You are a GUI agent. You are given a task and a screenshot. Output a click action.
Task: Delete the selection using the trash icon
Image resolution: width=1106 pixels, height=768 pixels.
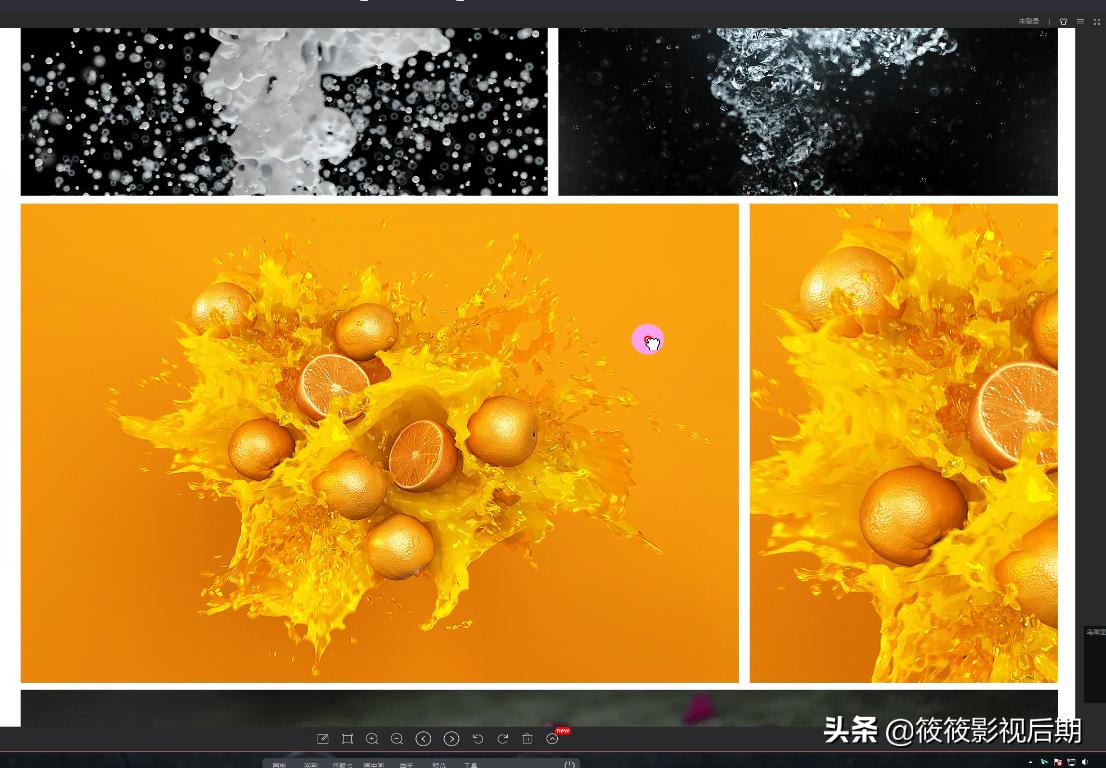pyautogui.click(x=527, y=738)
